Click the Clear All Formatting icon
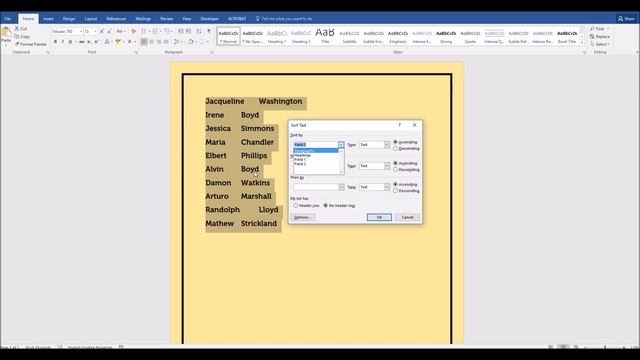 pyautogui.click(x=133, y=31)
